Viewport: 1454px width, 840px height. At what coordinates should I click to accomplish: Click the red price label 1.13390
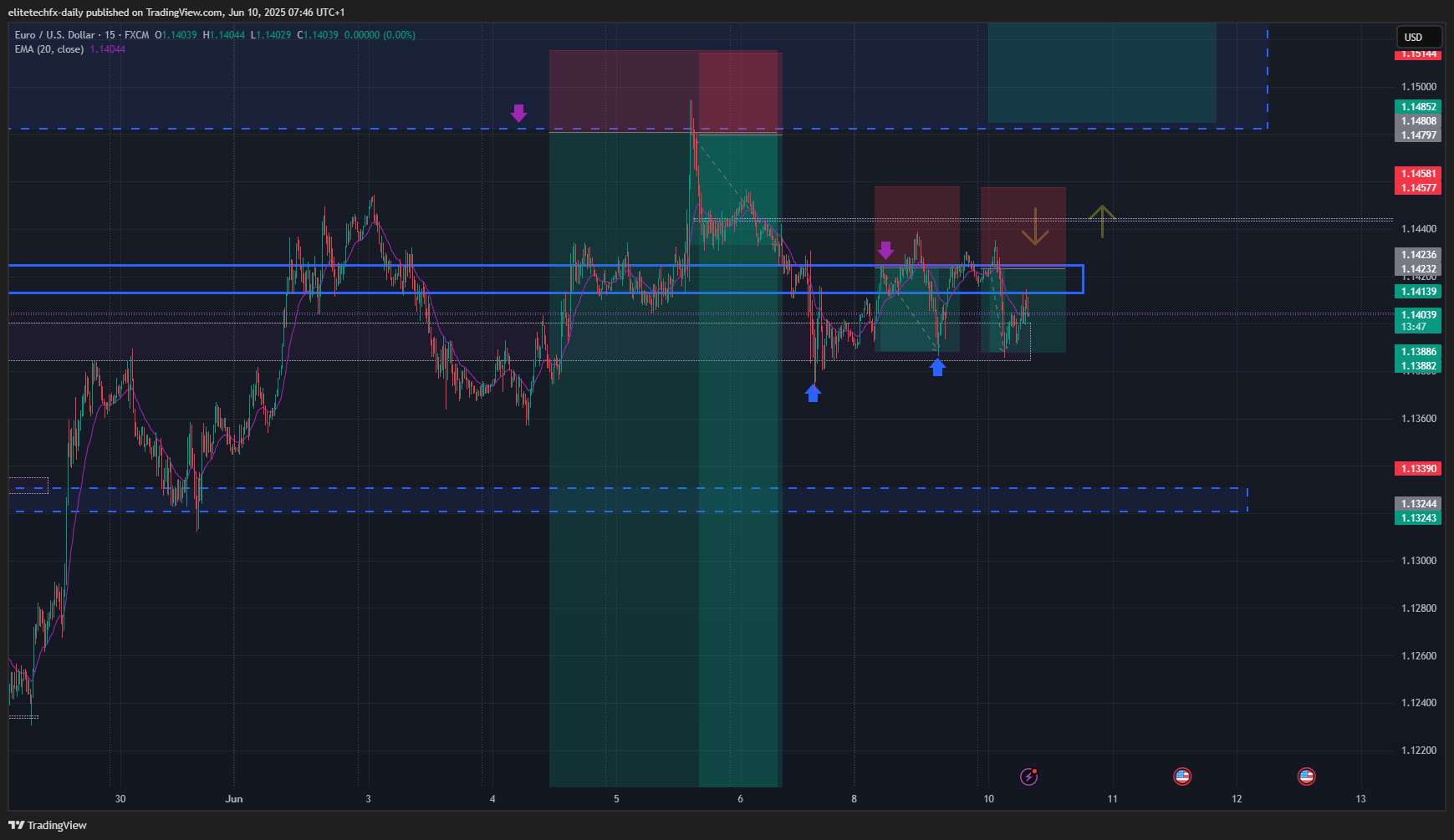click(1418, 469)
